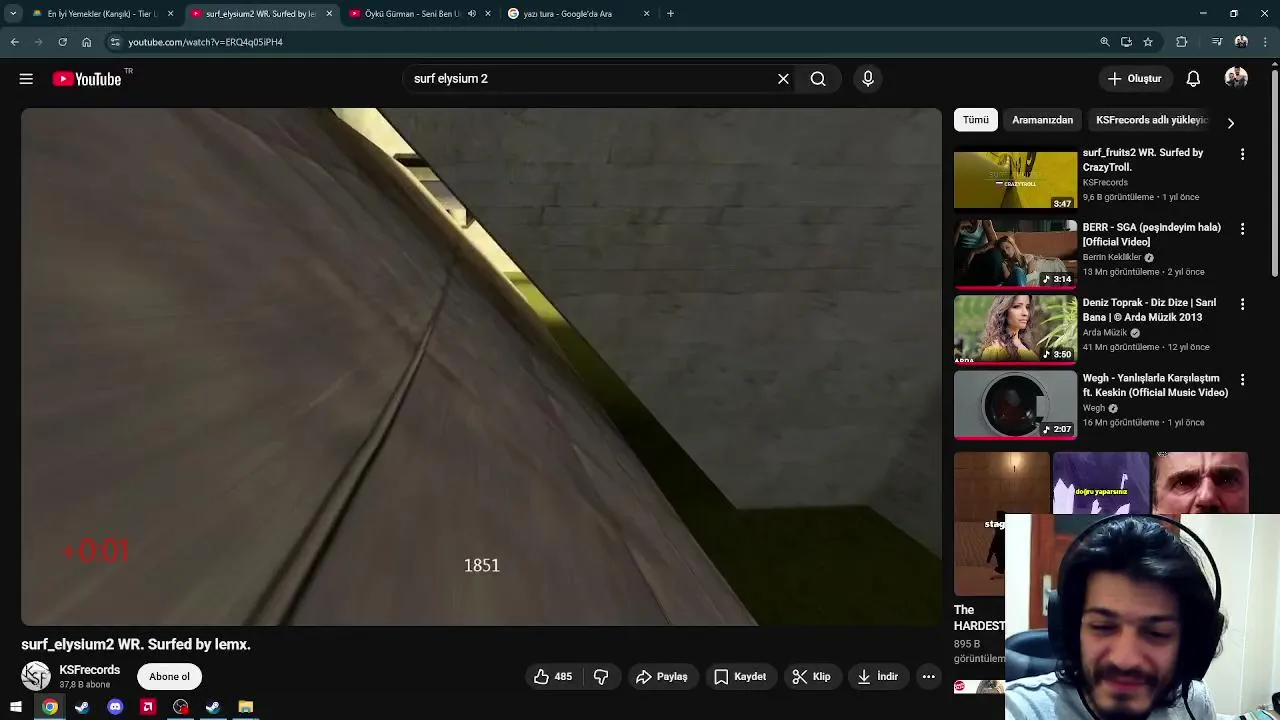Open options for Deniz Toprak suggestion
This screenshot has height=720, width=1280.
click(1242, 304)
